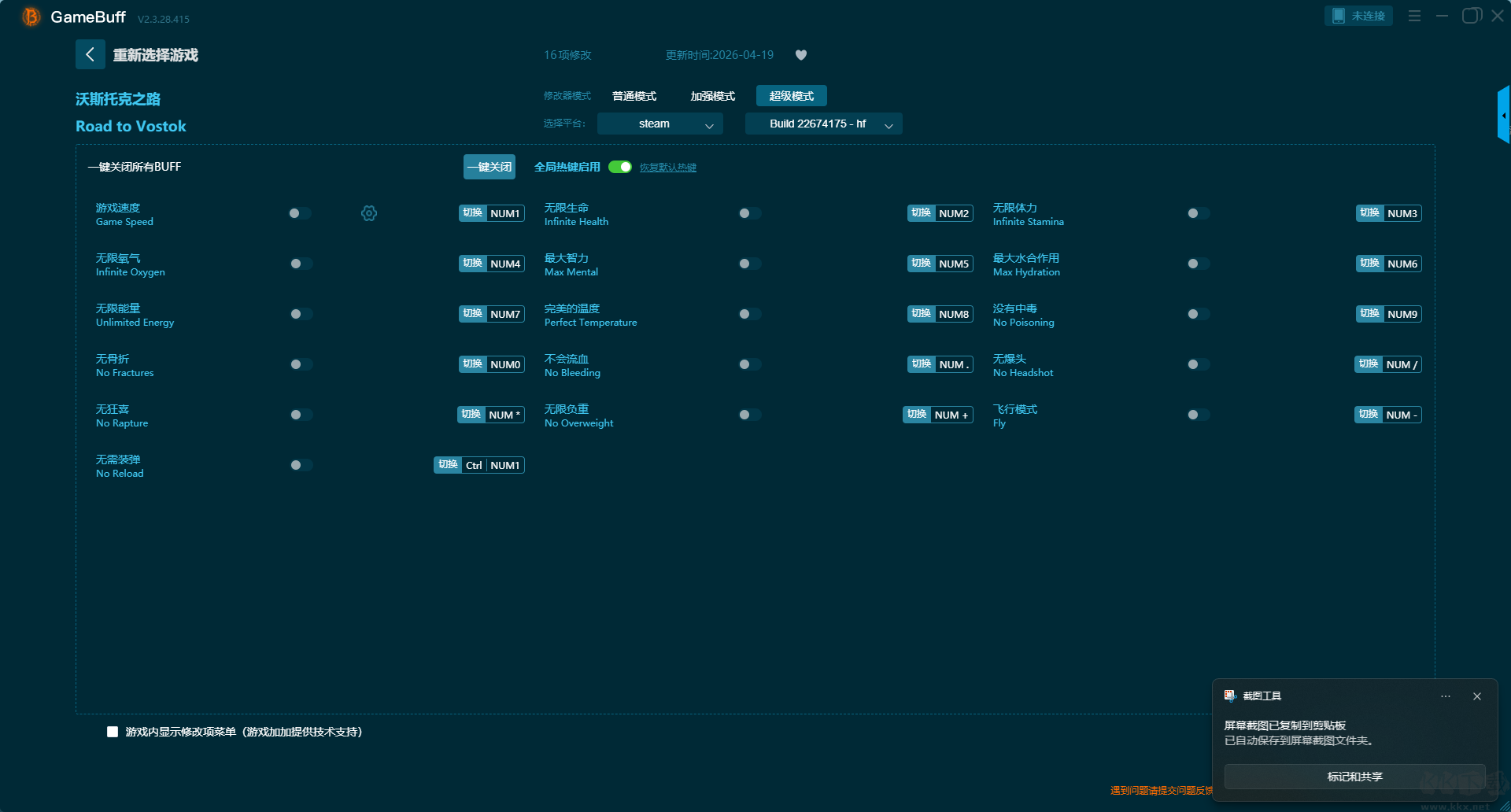Screen dimensions: 1511x812
Task: Click 切换 hotkey button for Game Speed
Action: [473, 213]
